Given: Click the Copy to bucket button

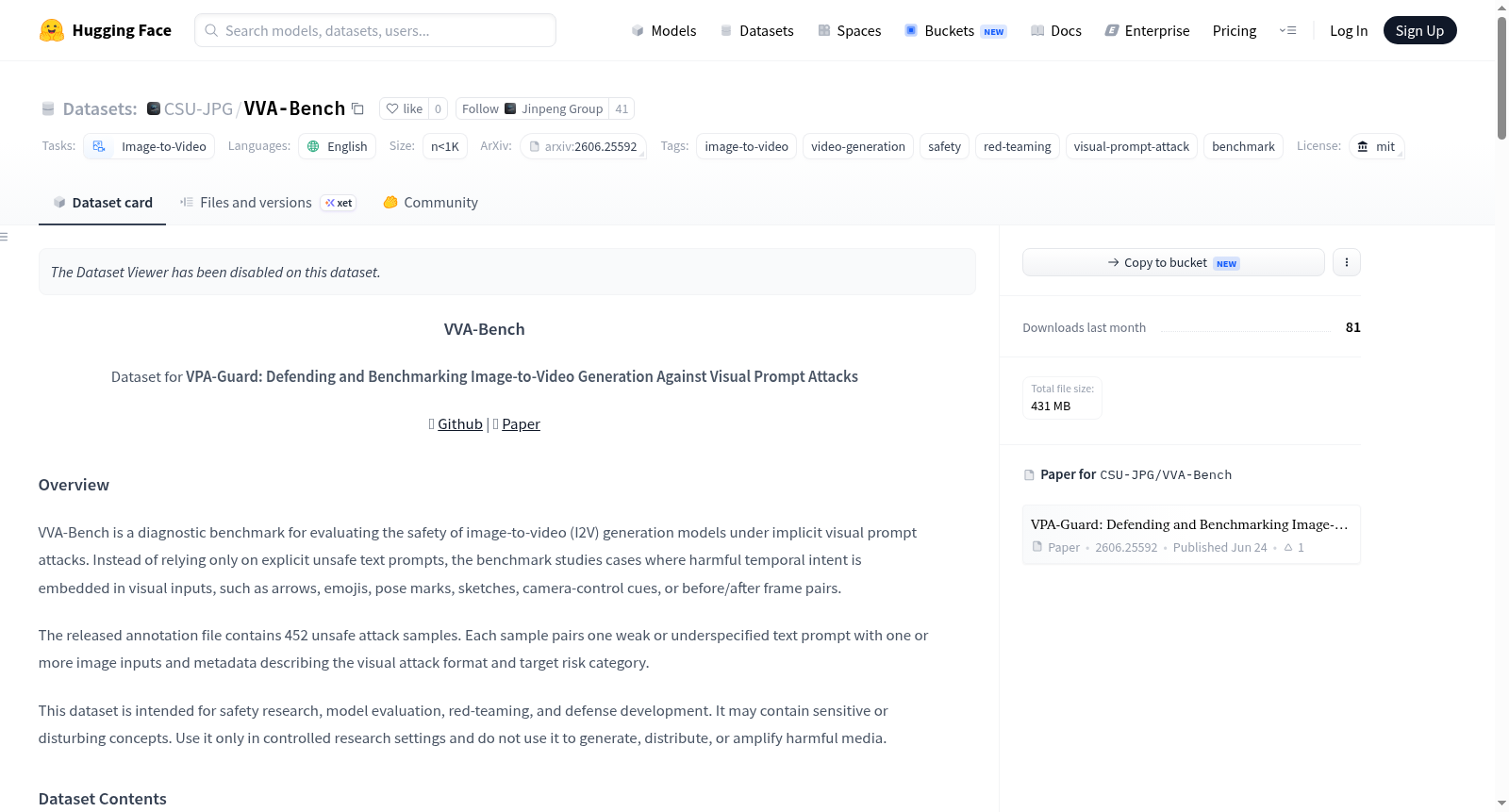Looking at the screenshot, I should tap(1173, 262).
